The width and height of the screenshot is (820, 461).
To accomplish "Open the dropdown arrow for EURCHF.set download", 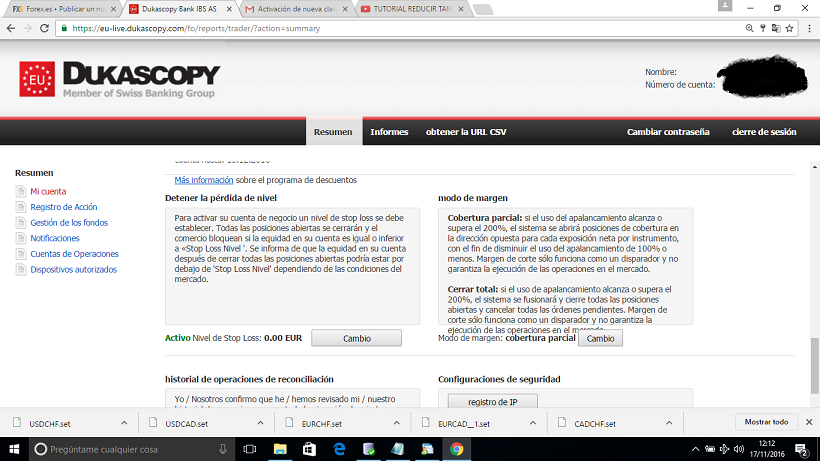I will tap(399, 423).
